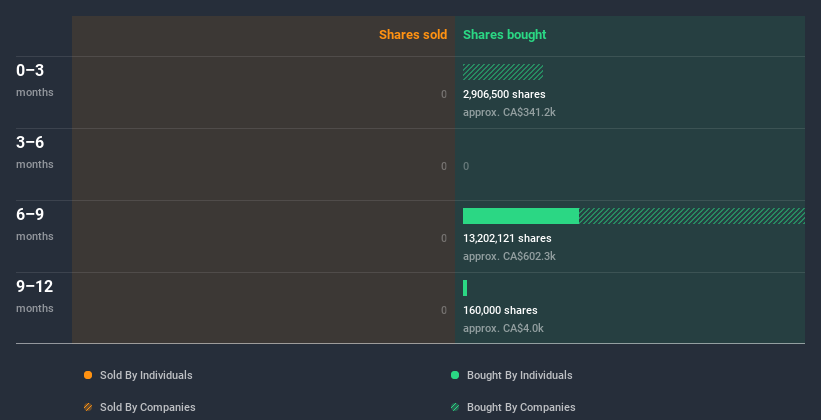Image resolution: width=821 pixels, height=420 pixels.
Task: Click the solid green bar in the 6–9 months row
Action: (521, 216)
